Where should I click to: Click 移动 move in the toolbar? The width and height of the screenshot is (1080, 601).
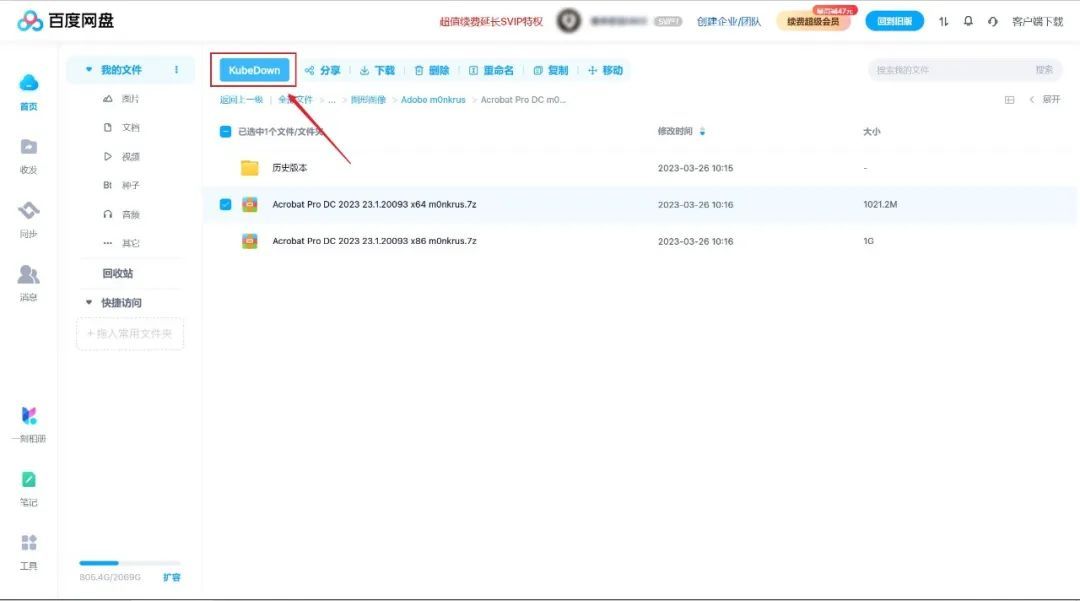[605, 70]
